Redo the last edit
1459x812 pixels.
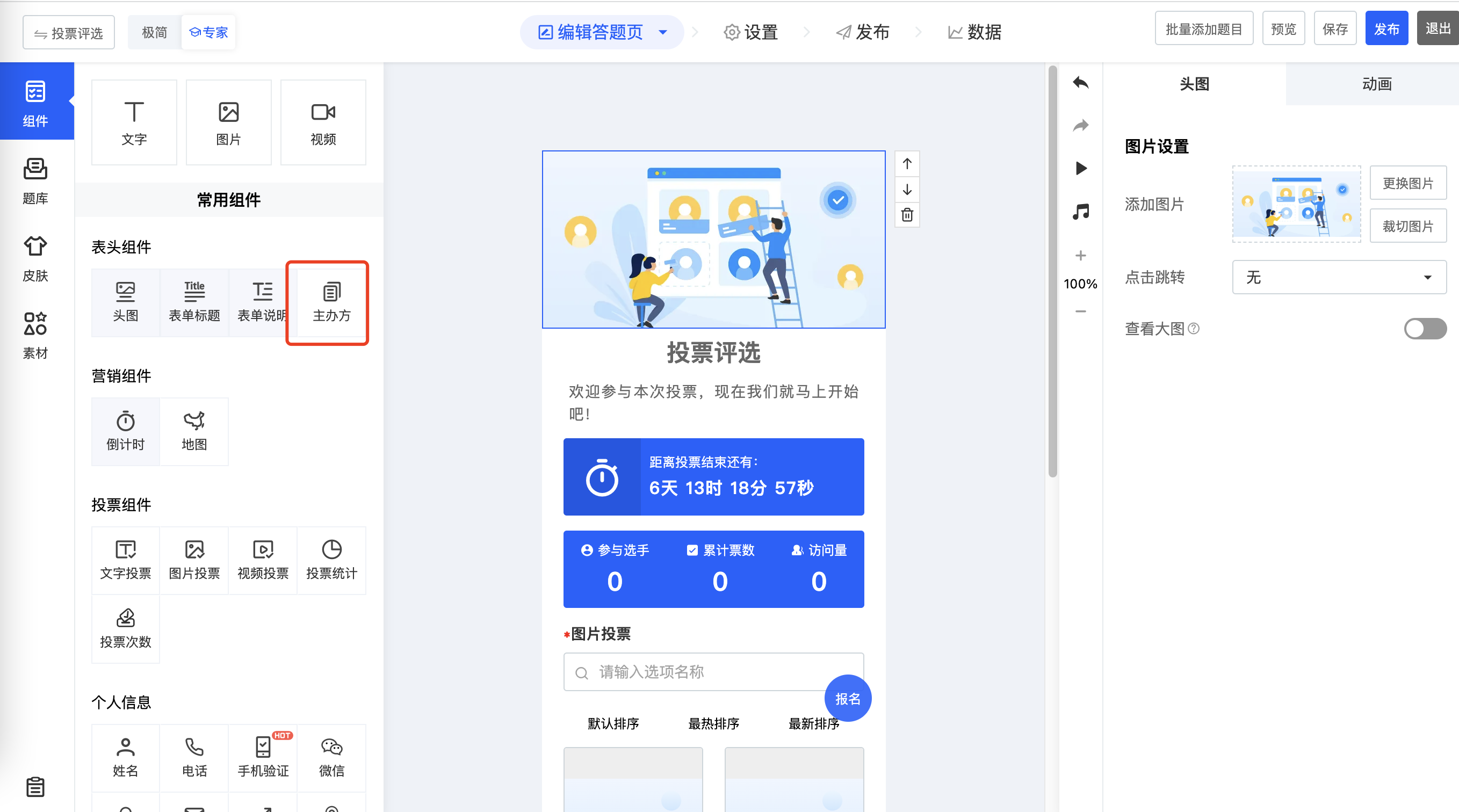click(1081, 125)
